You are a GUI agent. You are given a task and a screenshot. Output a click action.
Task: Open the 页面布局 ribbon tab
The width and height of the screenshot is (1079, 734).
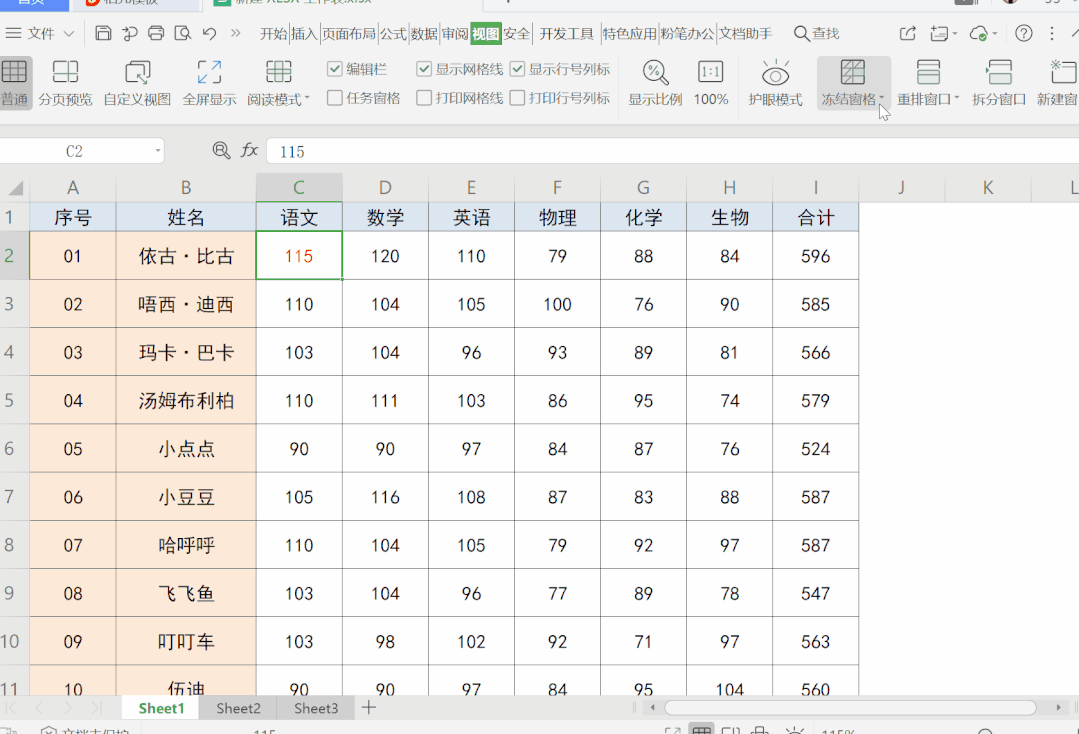[x=348, y=34]
